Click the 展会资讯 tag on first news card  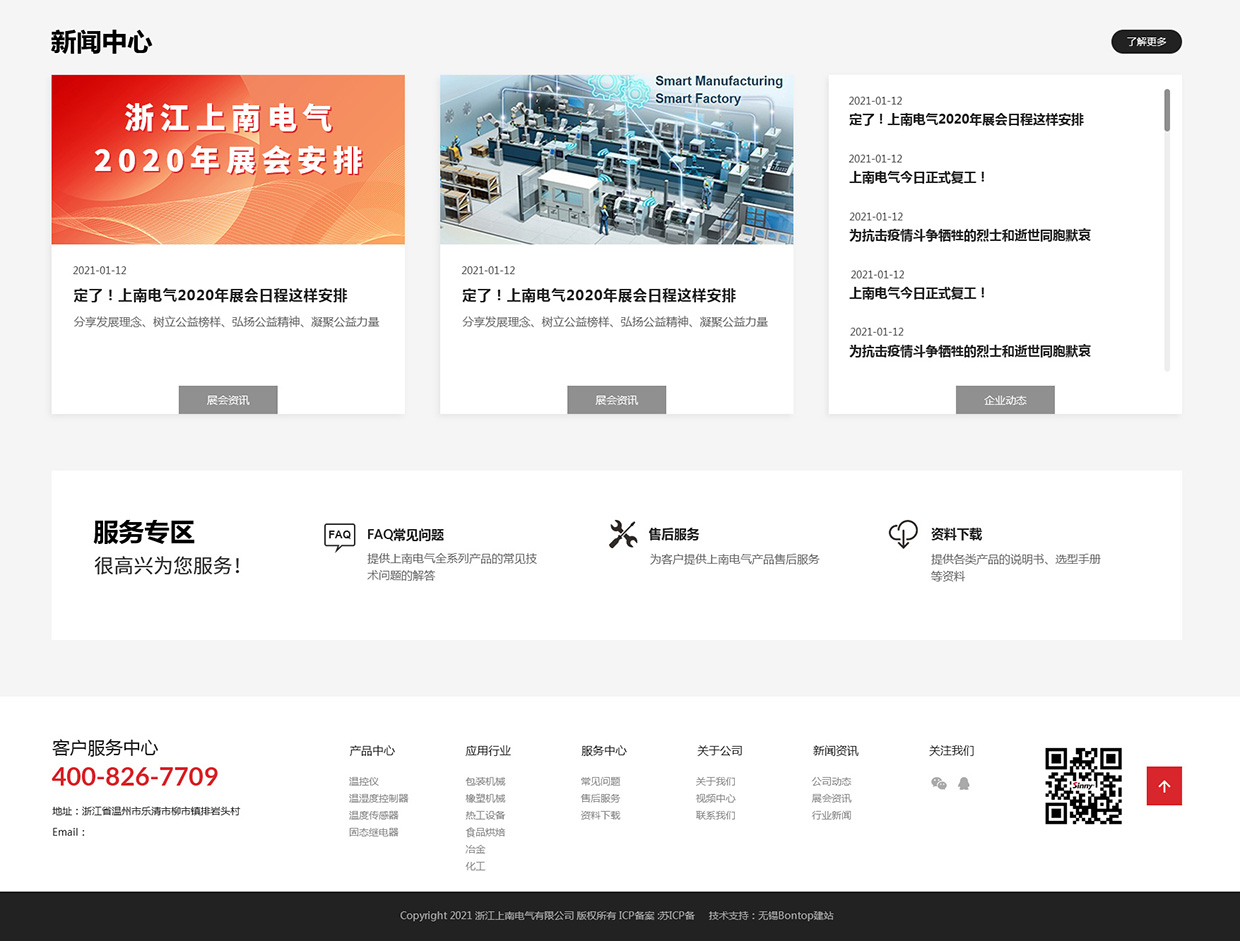[x=228, y=399]
